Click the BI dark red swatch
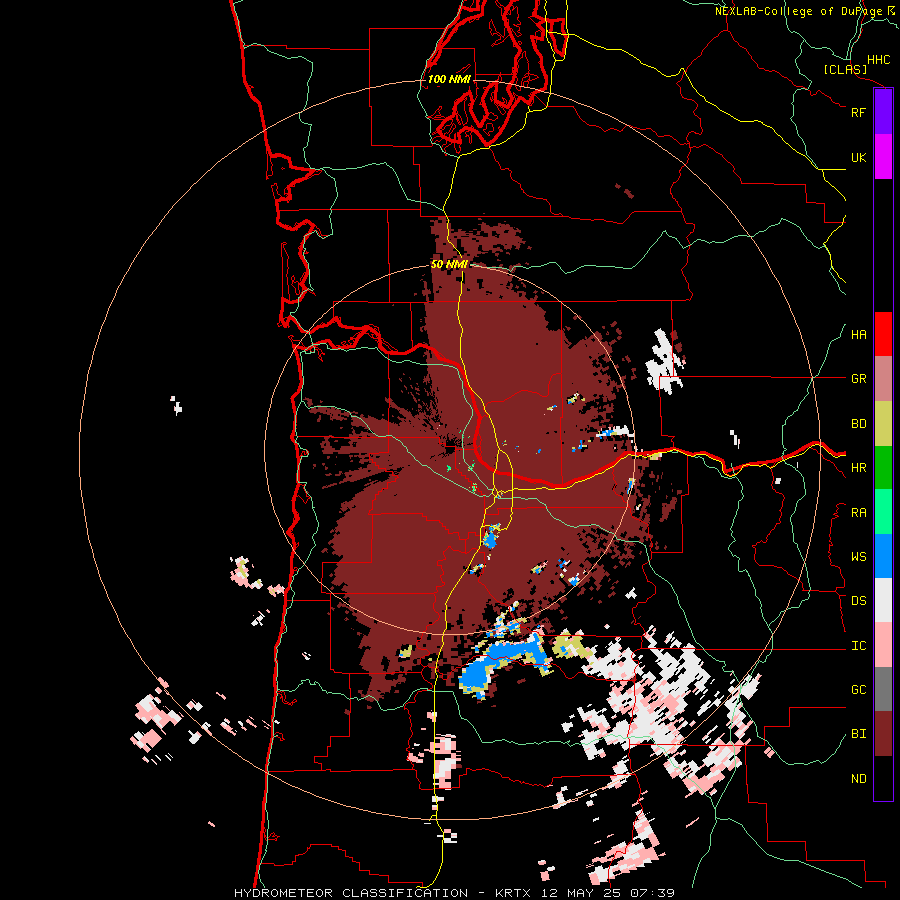Viewport: 900px width, 900px height. (883, 734)
